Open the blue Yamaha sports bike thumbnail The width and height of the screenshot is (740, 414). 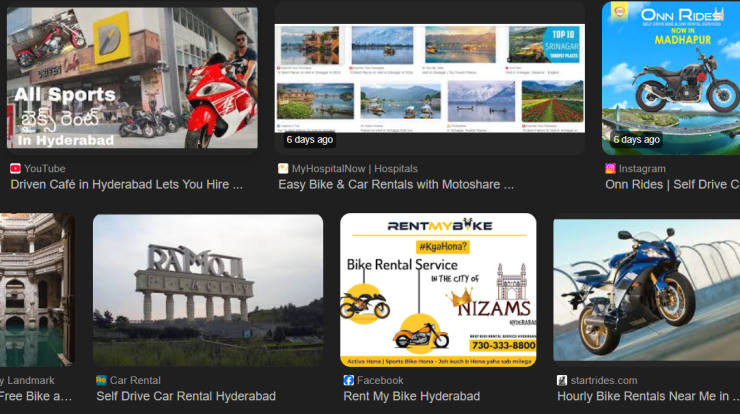tap(647, 290)
